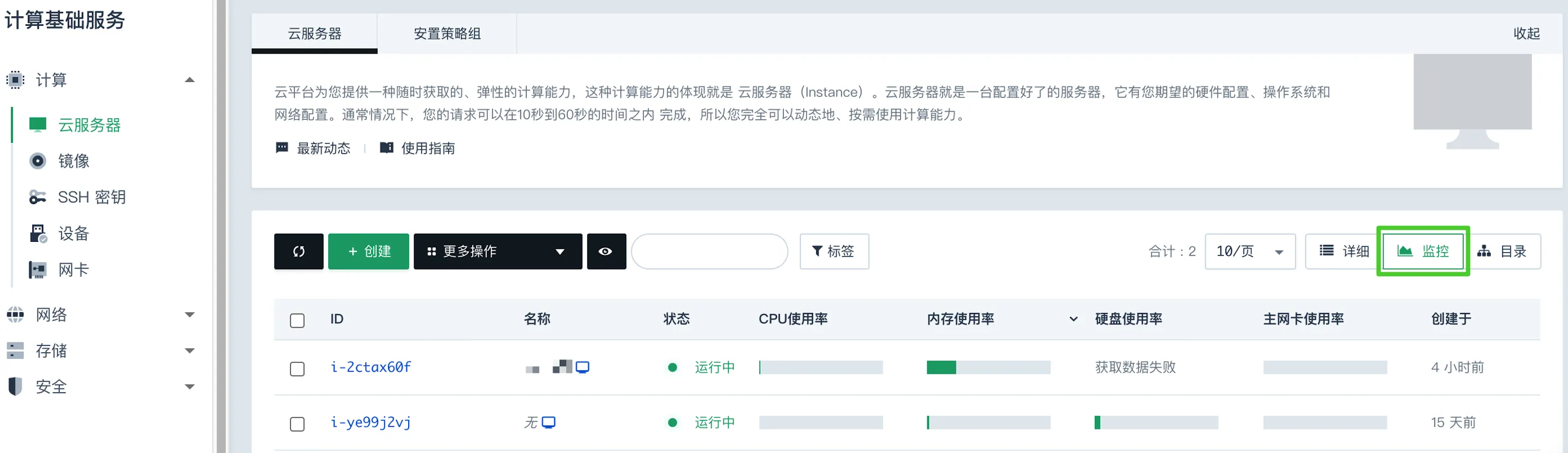
Task: Switch to 监控 view
Action: [1423, 251]
